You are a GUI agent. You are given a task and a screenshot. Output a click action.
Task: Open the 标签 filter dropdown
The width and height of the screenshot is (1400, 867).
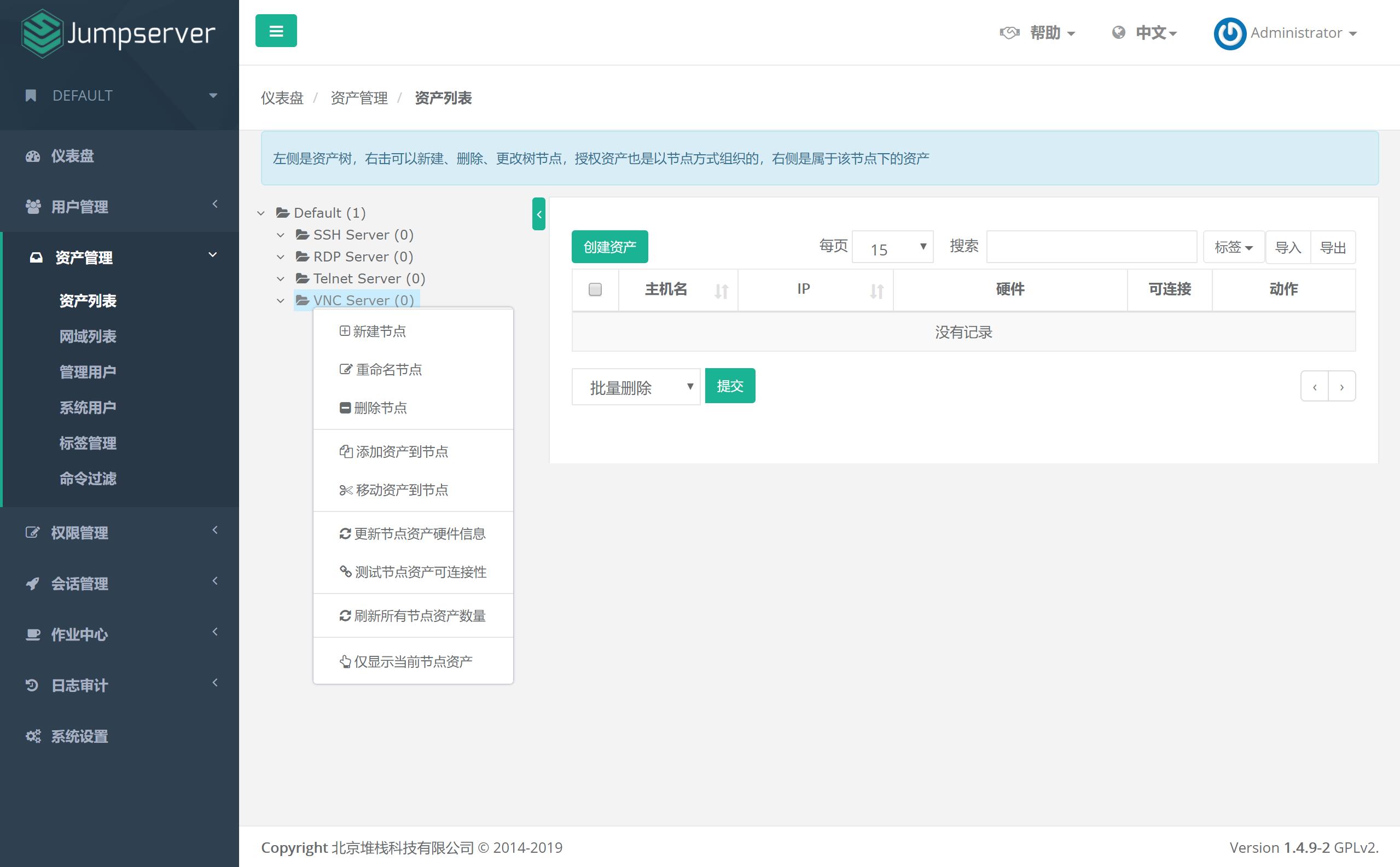pos(1233,247)
